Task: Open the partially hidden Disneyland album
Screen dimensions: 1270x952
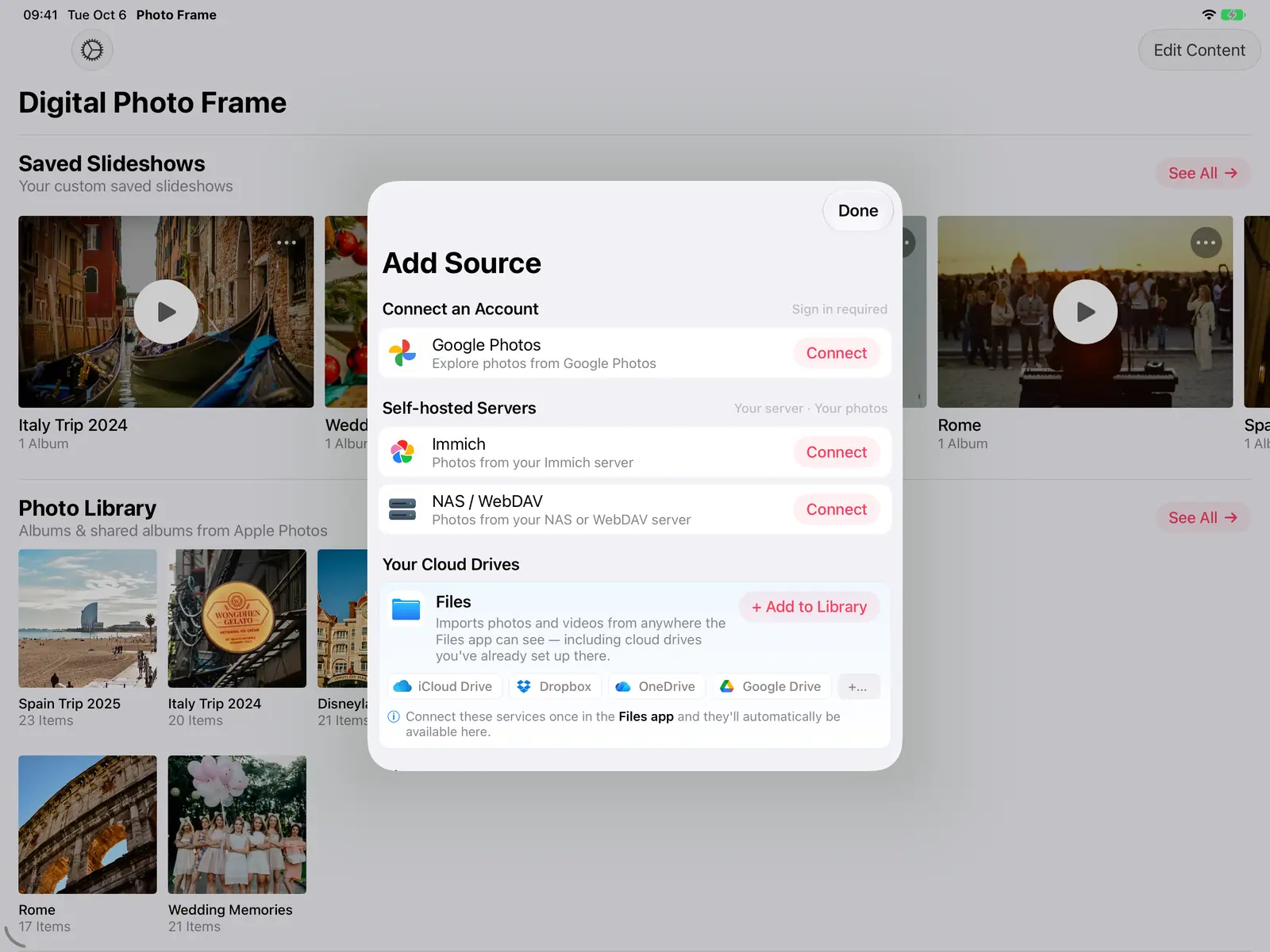Action: pyautogui.click(x=343, y=619)
